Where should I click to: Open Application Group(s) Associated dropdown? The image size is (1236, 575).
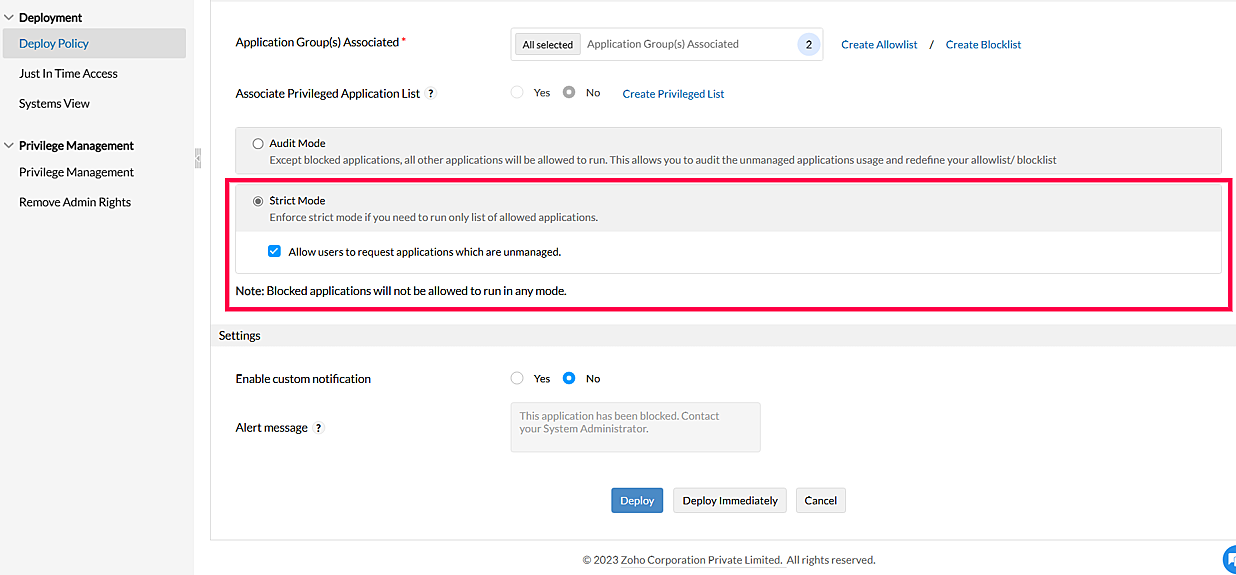click(690, 44)
